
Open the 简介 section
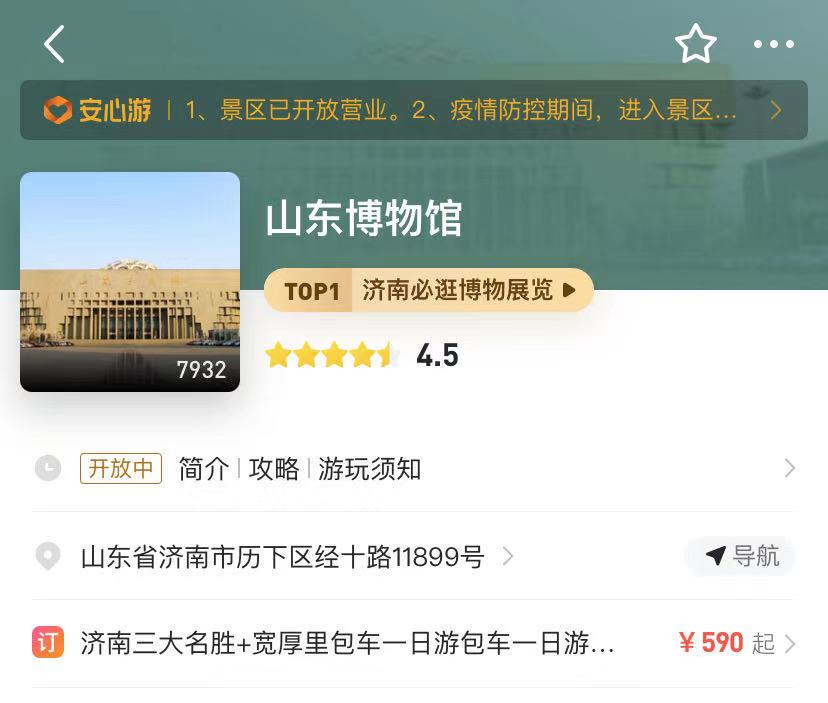204,468
